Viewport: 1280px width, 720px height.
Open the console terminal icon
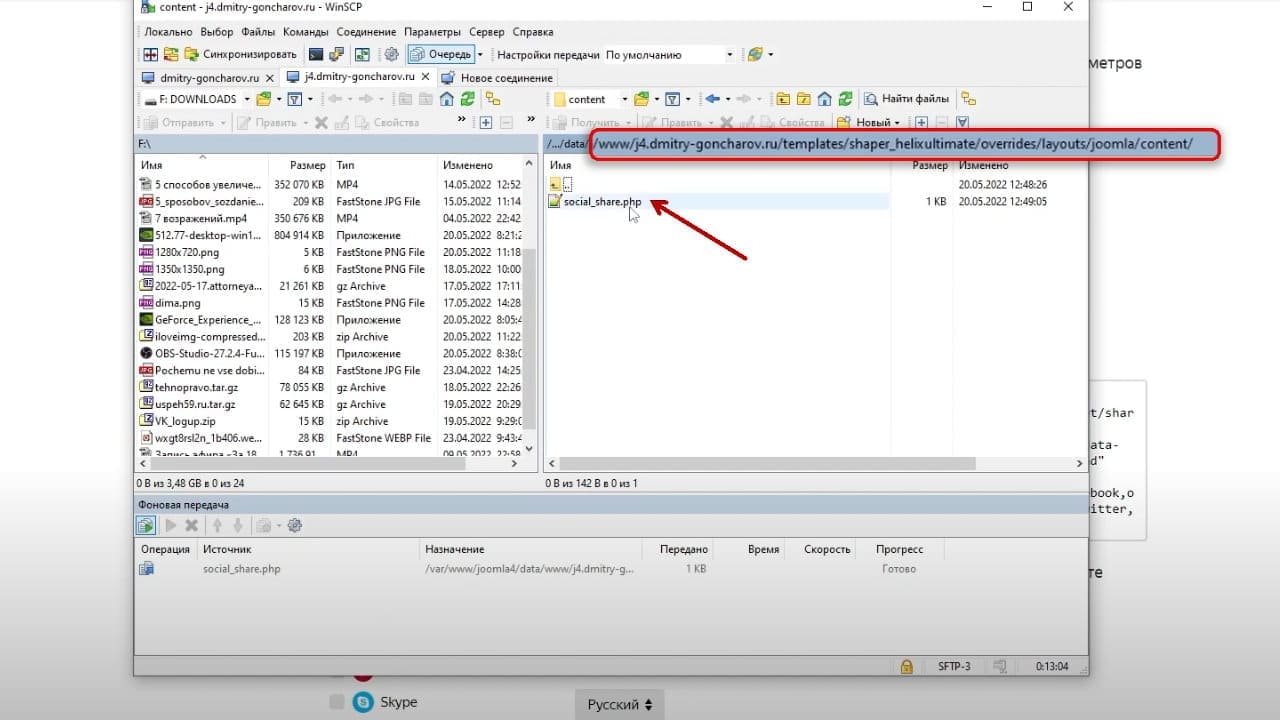coord(316,55)
